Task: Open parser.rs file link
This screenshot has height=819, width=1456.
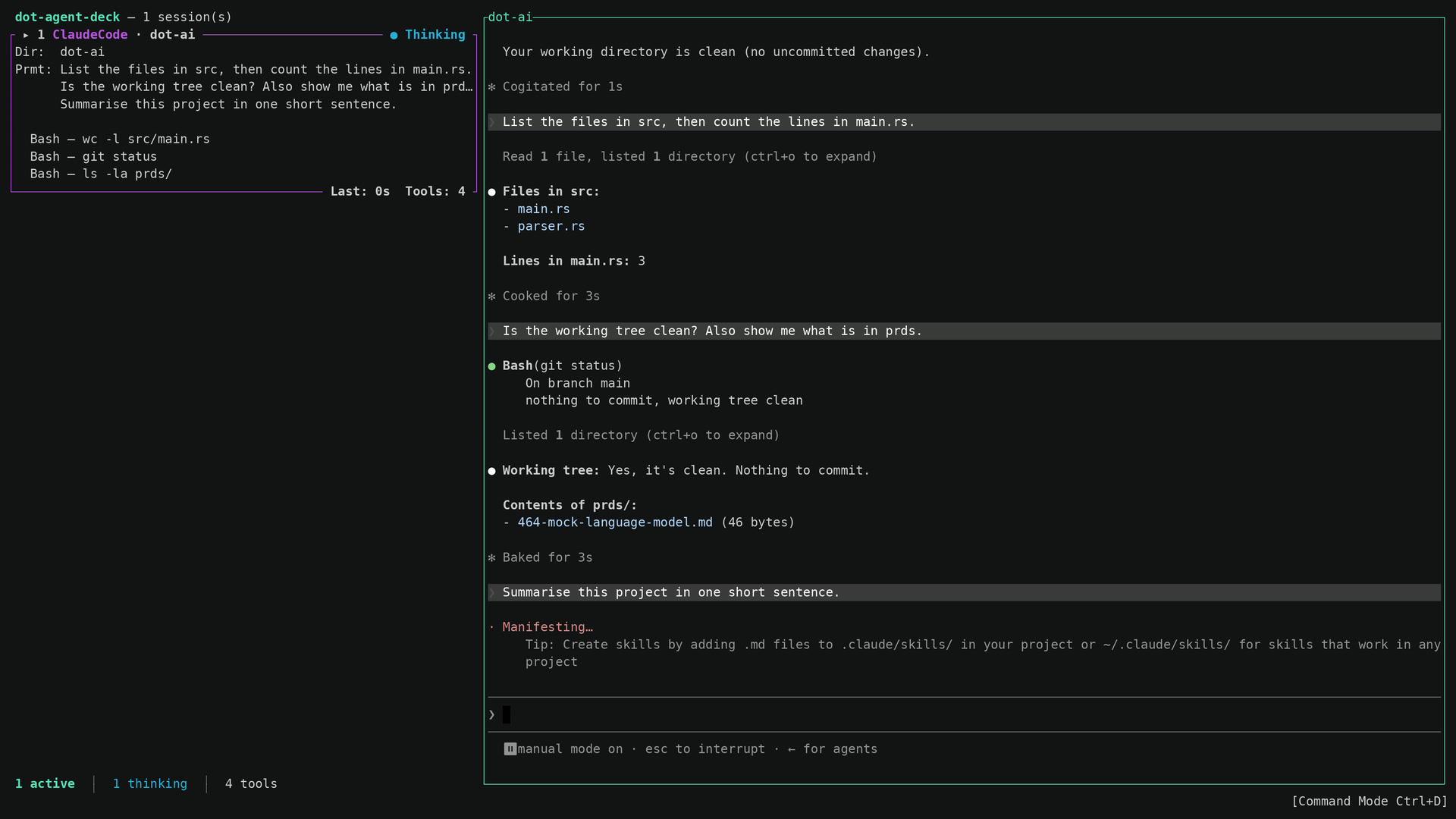Action: point(551,227)
